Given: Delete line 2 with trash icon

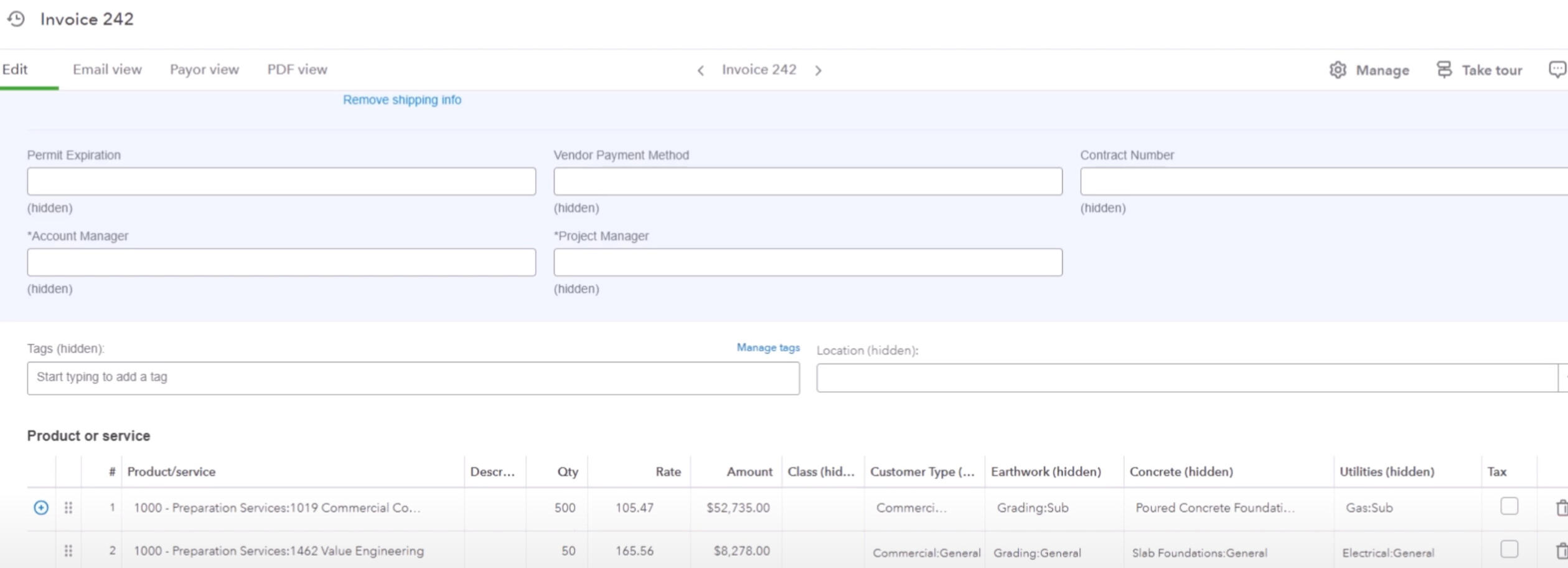Looking at the screenshot, I should [1561, 551].
